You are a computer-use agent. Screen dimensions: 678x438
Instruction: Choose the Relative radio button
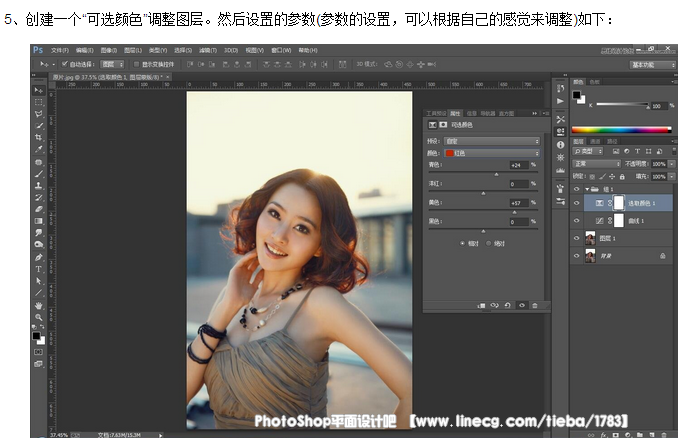pos(462,243)
